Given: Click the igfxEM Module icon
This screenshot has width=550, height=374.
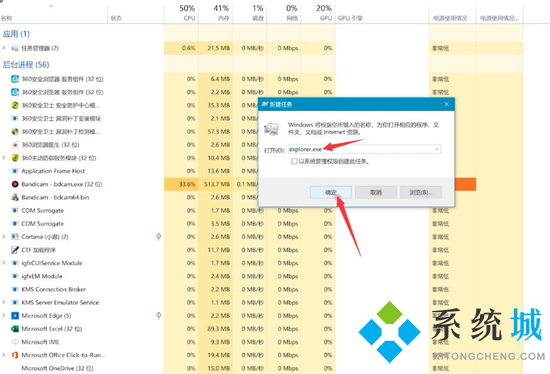Looking at the screenshot, I should click(x=15, y=276).
